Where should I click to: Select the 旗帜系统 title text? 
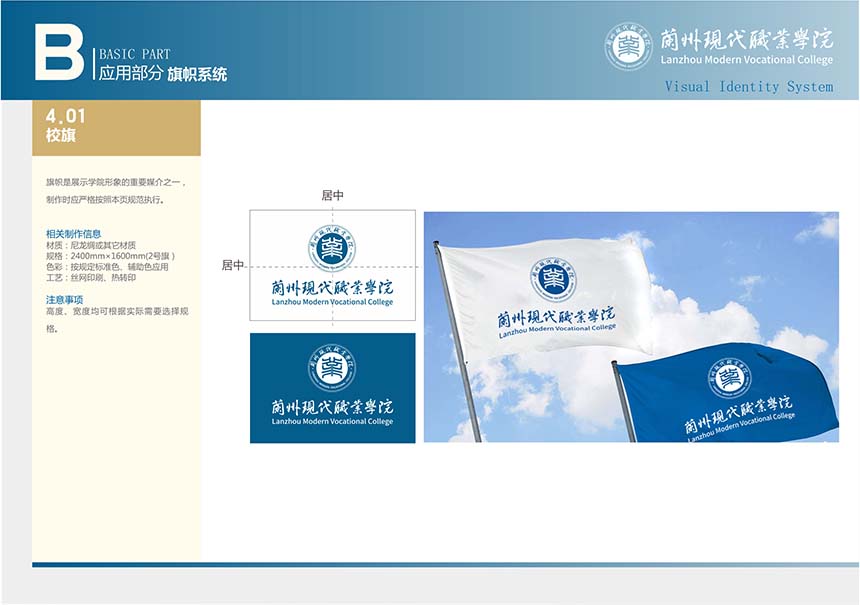(x=197, y=74)
